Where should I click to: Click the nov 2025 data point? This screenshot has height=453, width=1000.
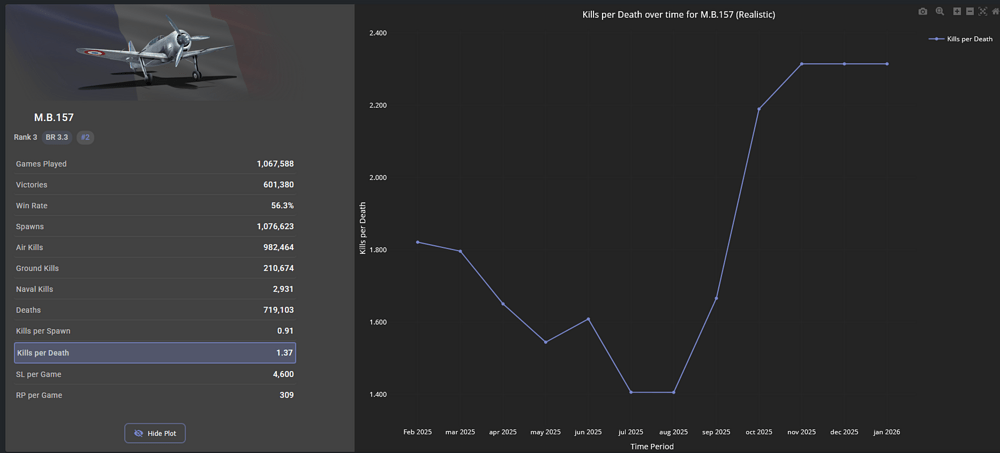(x=801, y=64)
